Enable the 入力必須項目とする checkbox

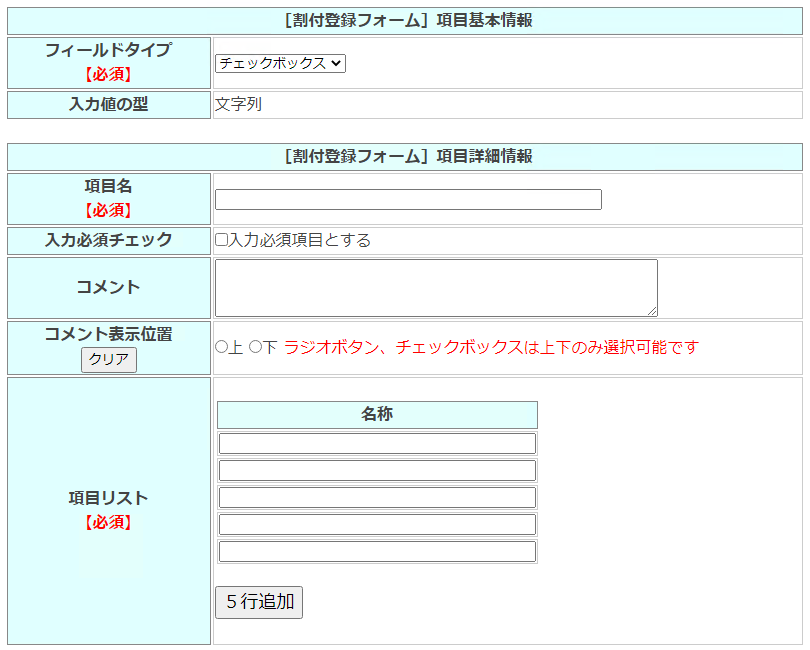222,240
